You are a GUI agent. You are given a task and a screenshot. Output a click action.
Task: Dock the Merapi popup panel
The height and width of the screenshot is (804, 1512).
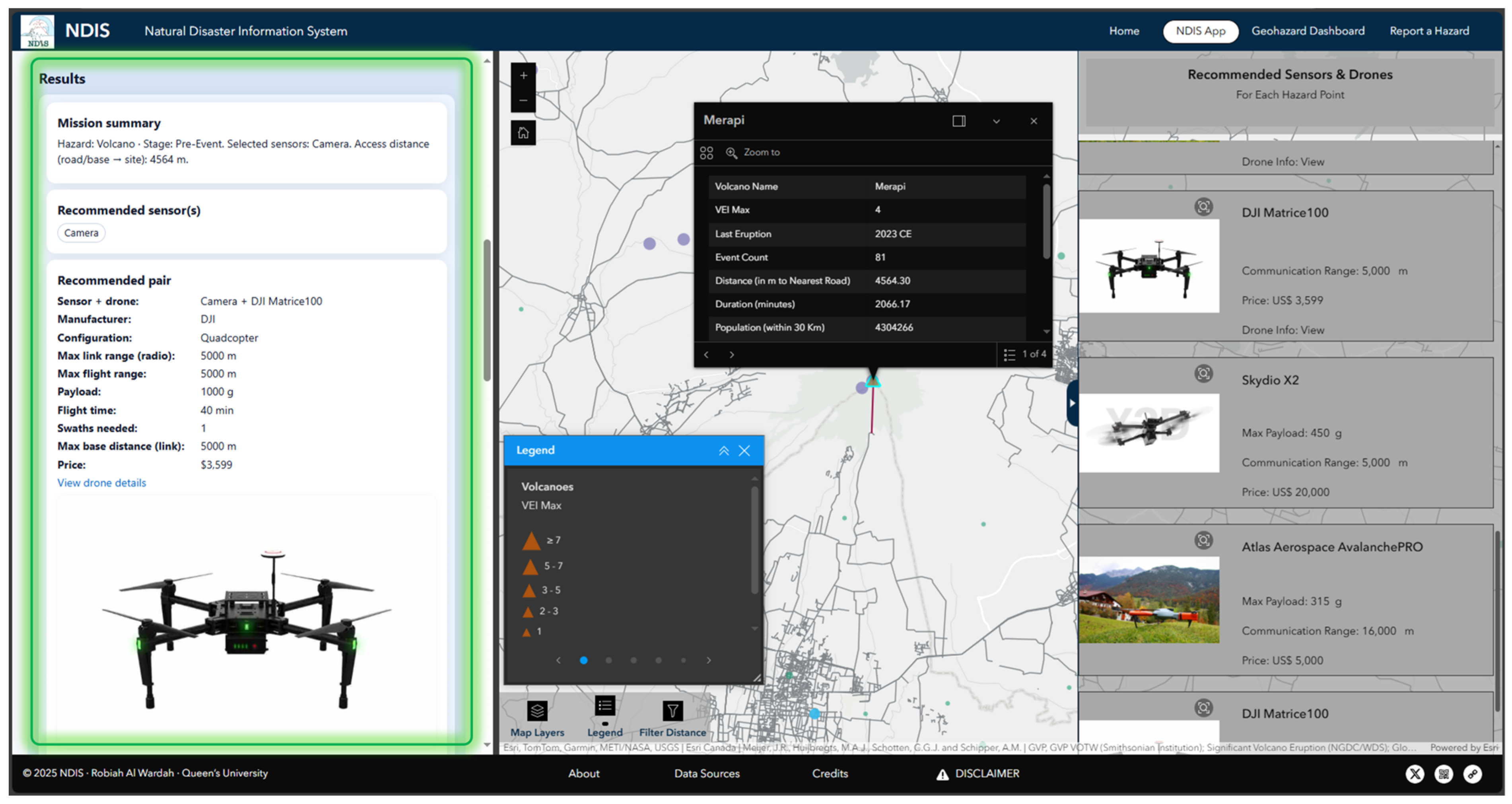tap(958, 121)
